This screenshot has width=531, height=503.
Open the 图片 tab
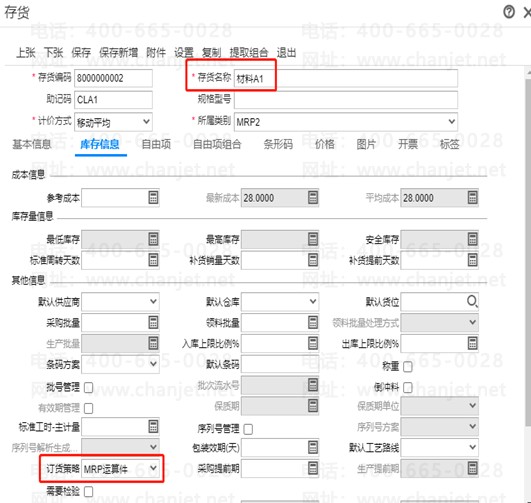tap(366, 144)
